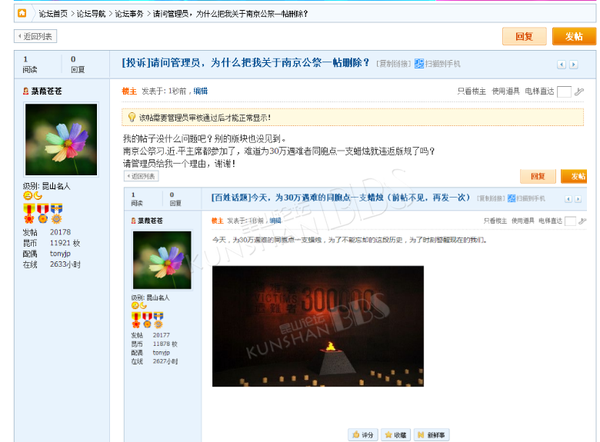Screen dimensions: 600x442
Task: Click the embedded post's 电梯直达 input box
Action: click(570, 221)
